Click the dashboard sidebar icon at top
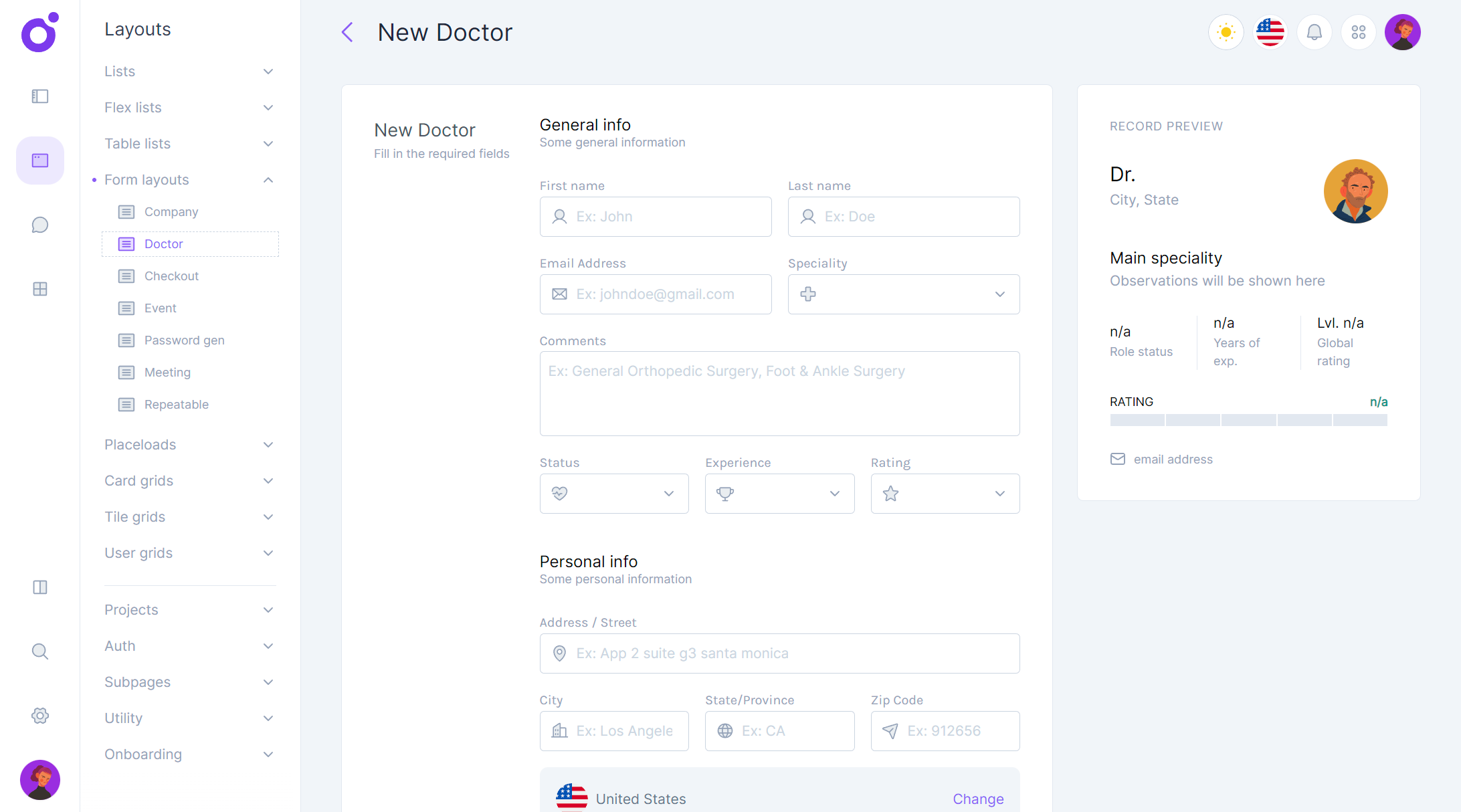 (x=40, y=96)
